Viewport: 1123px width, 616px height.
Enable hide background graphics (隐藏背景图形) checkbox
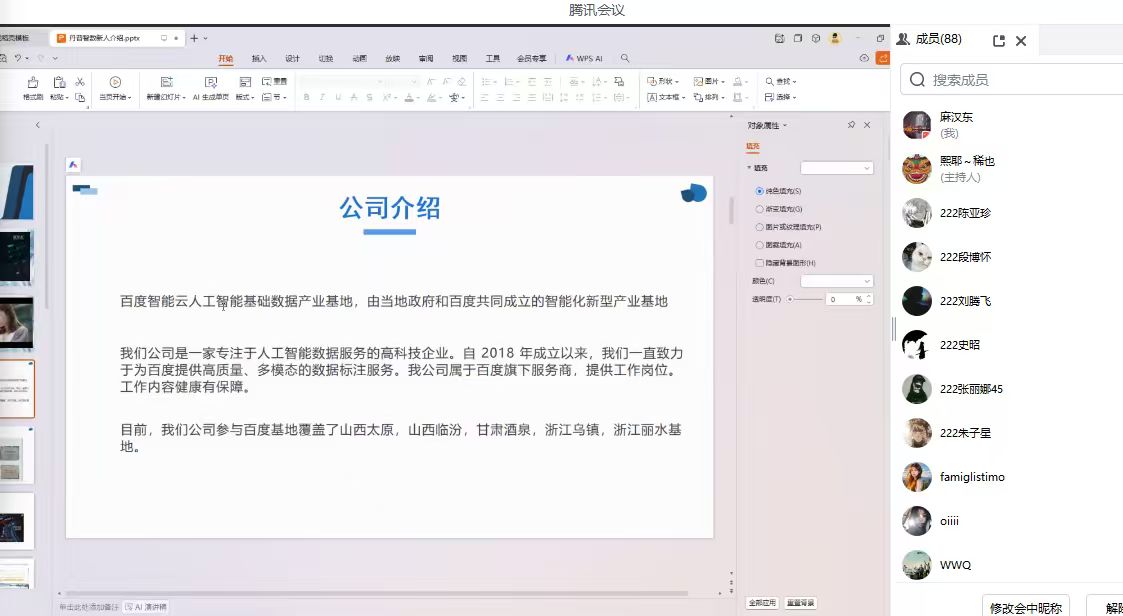[x=760, y=263]
